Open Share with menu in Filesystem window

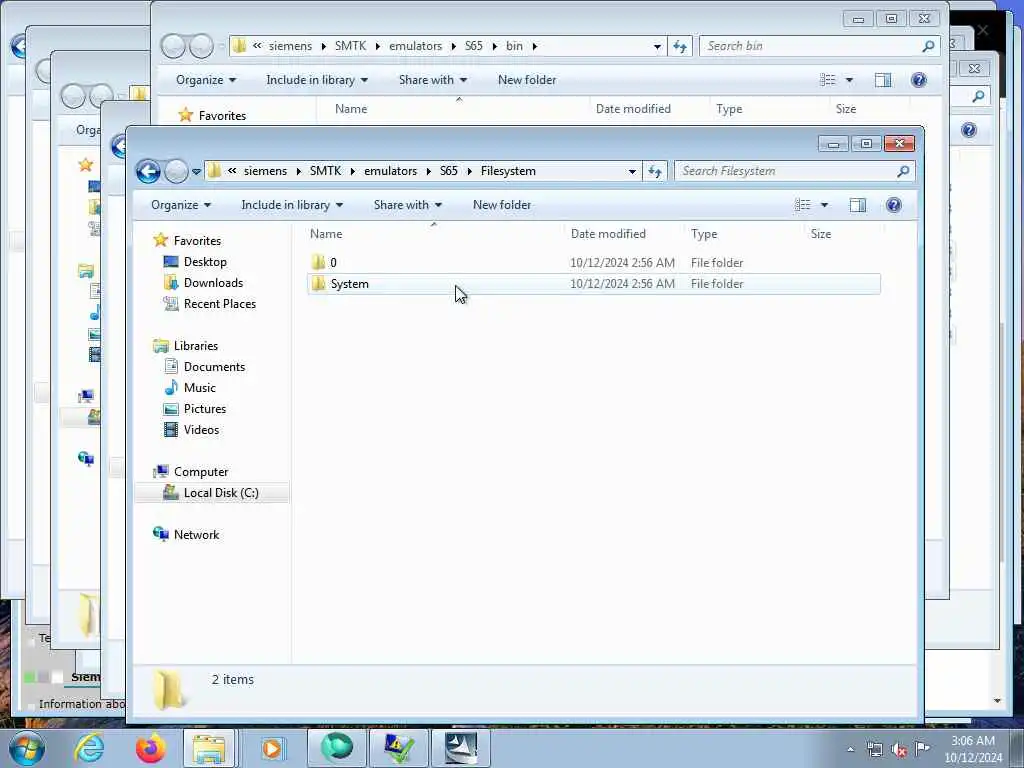pyautogui.click(x=408, y=205)
